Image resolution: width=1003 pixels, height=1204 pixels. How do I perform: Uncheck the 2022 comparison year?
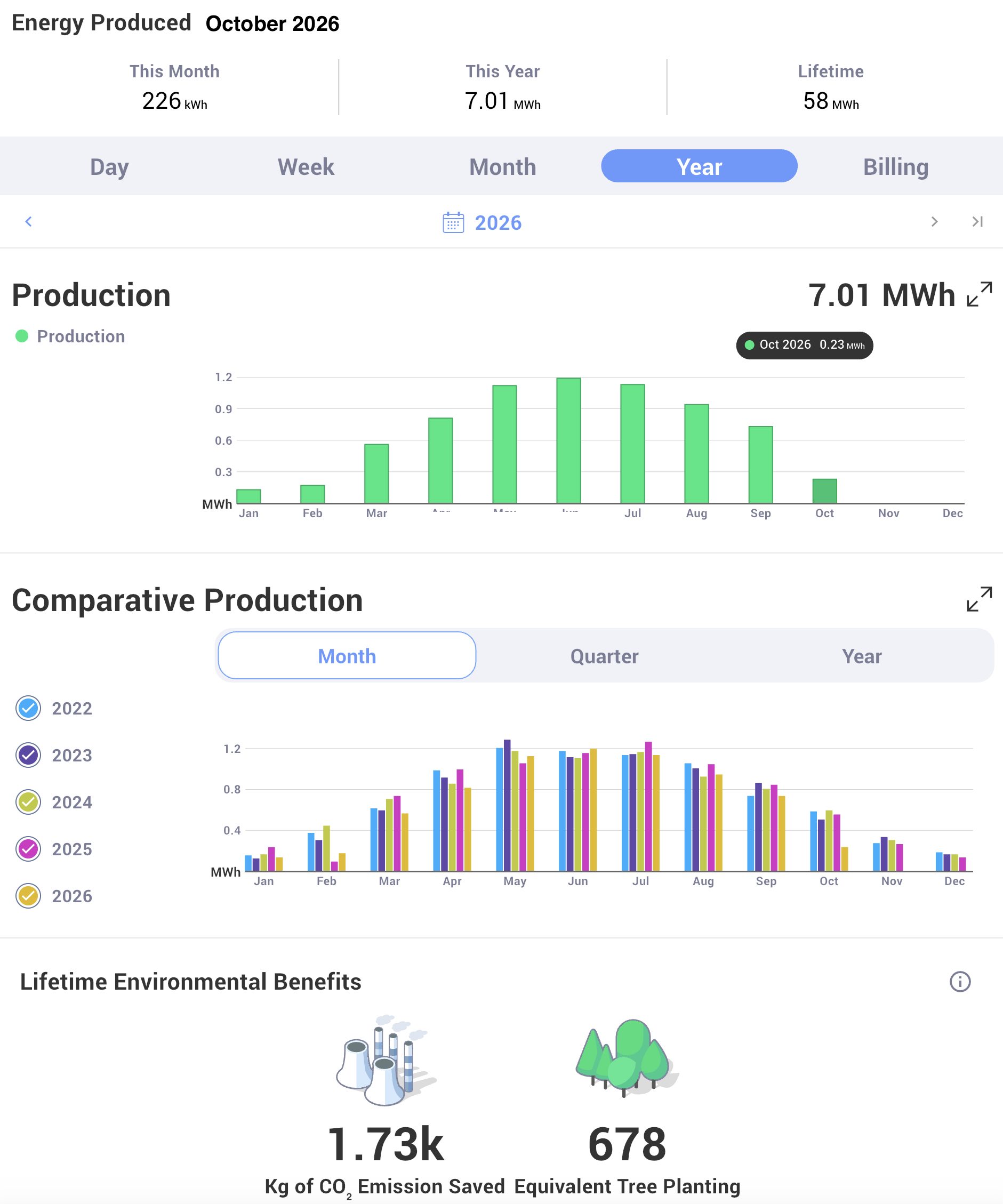[28, 708]
